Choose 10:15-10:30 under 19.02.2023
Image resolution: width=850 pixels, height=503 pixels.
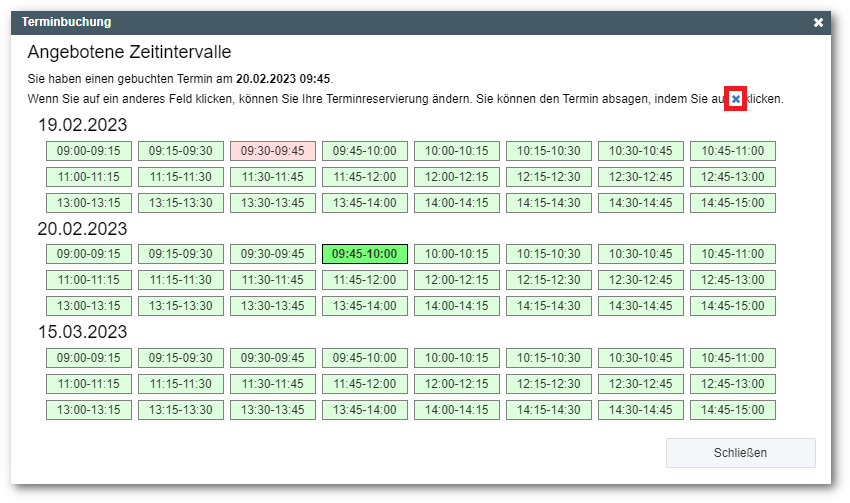[x=549, y=151]
